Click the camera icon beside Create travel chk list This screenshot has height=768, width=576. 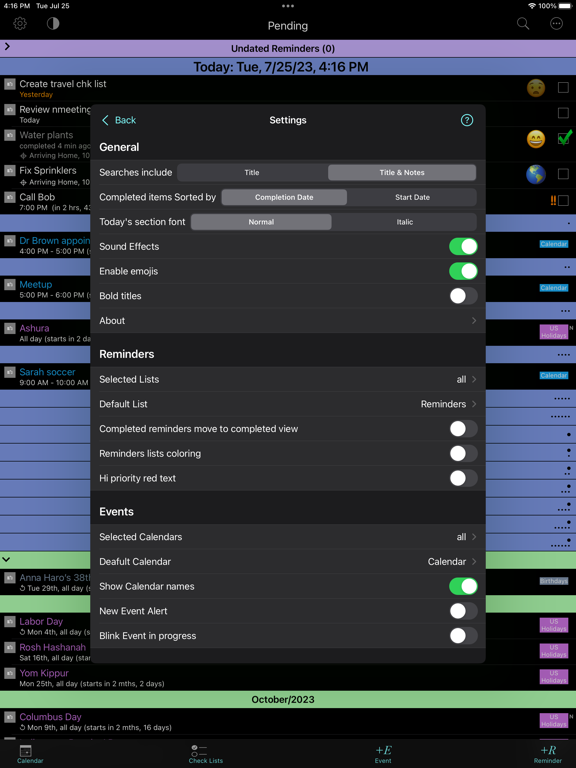[10, 84]
